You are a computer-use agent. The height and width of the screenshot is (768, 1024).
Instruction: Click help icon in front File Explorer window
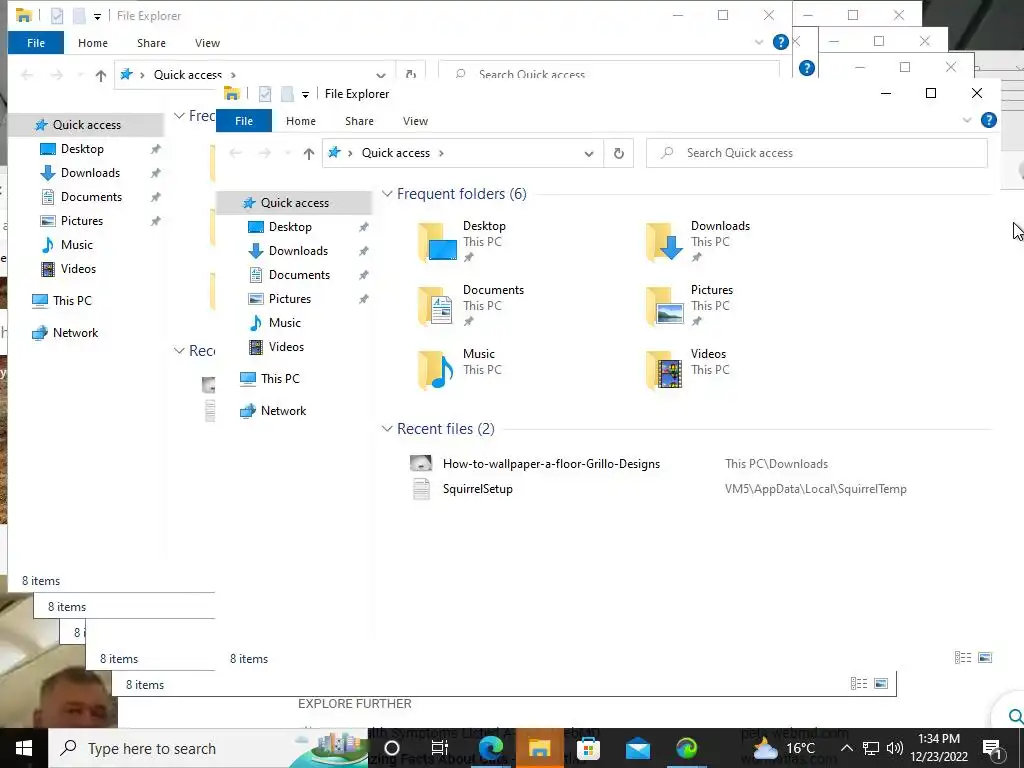click(989, 120)
